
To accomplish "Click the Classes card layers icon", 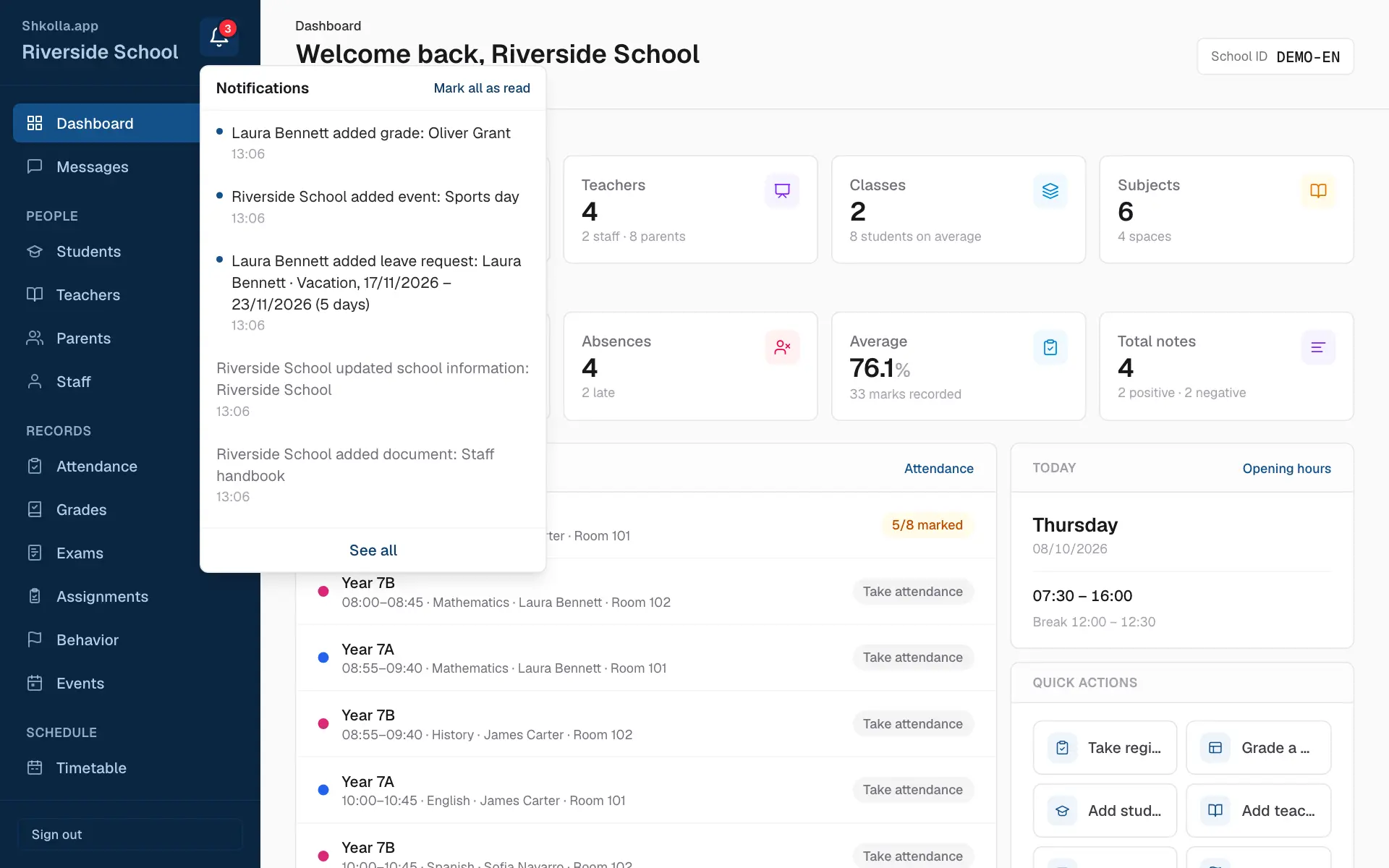I will click(x=1050, y=191).
